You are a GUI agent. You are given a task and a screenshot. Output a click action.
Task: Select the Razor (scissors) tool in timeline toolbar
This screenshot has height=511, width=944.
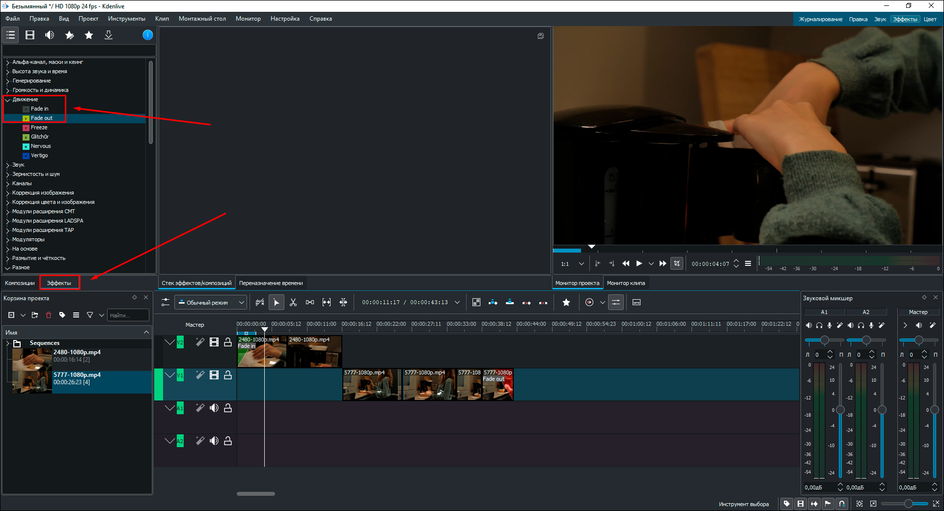(293, 302)
